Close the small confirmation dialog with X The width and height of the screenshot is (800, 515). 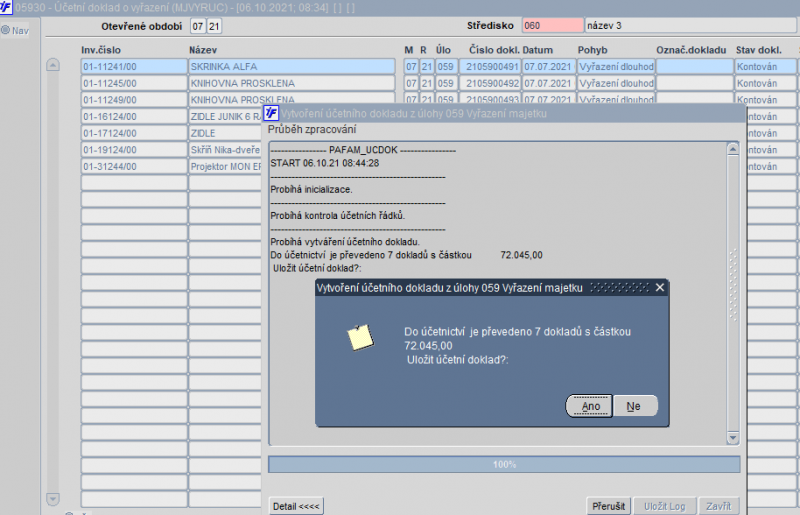tap(660, 287)
